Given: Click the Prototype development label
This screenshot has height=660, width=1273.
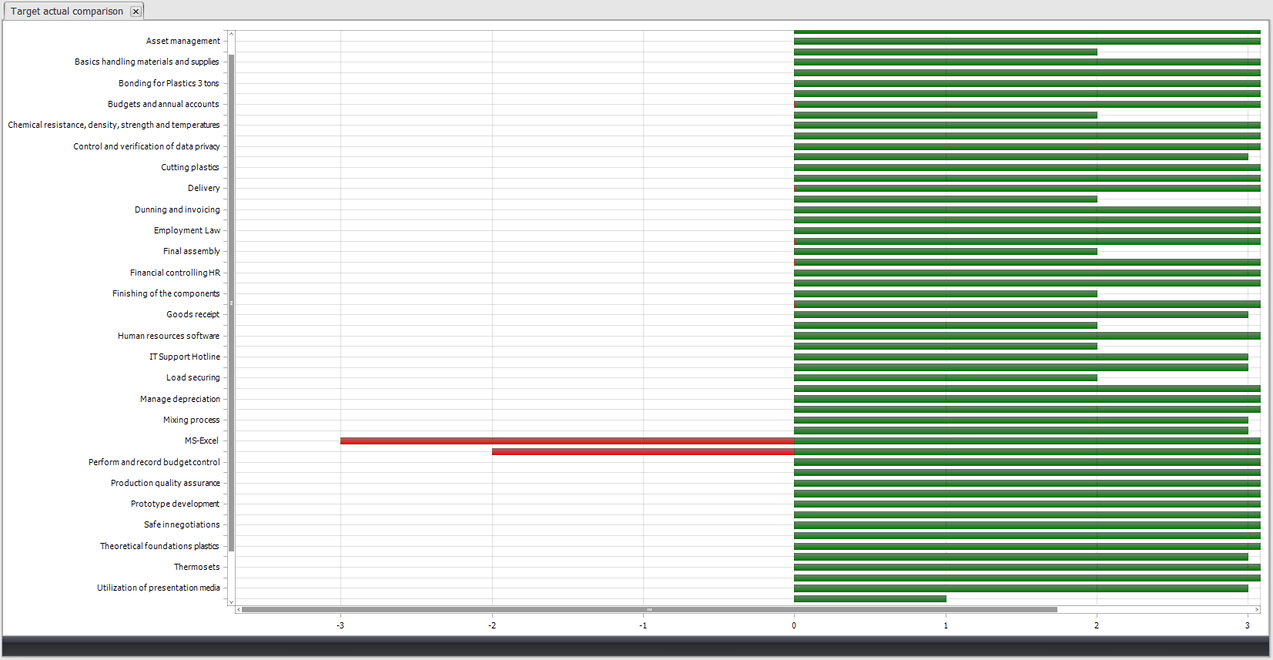Looking at the screenshot, I should point(174,504).
